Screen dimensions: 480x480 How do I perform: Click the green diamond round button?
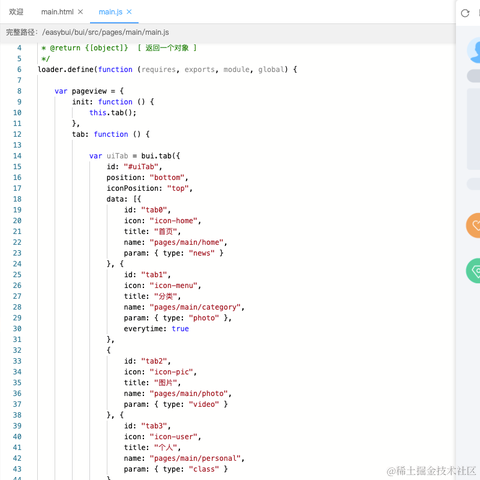click(x=474, y=271)
